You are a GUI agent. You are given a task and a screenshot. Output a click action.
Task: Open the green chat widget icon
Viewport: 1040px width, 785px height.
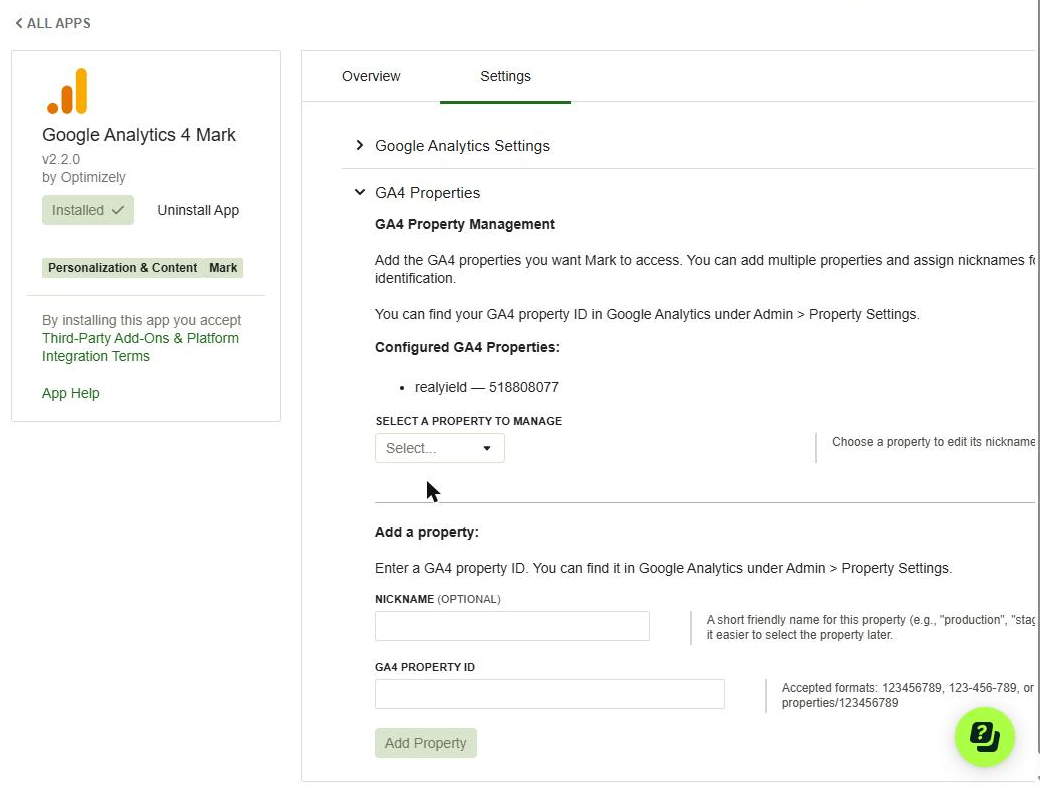coord(984,737)
